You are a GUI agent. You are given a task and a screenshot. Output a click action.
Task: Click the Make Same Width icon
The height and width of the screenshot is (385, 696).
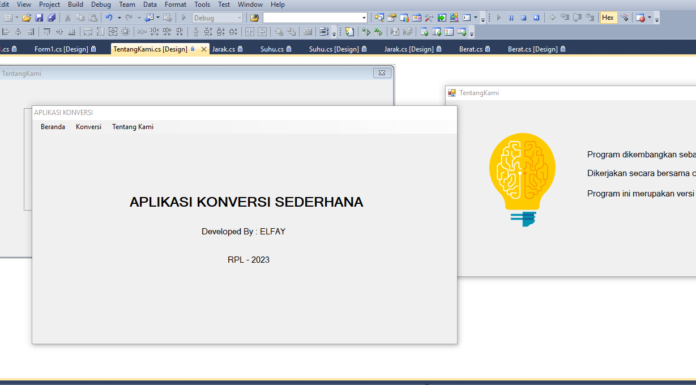pyautogui.click(x=88, y=32)
